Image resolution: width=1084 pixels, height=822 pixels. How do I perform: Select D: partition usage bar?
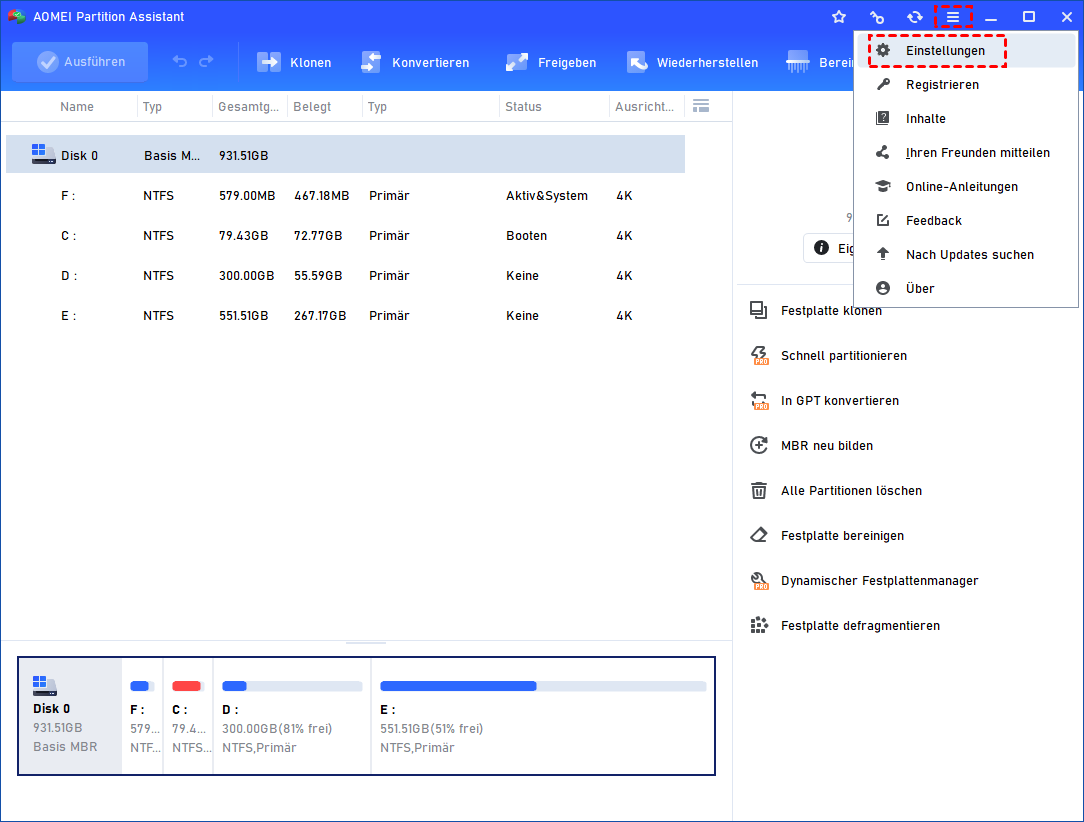[x=292, y=686]
